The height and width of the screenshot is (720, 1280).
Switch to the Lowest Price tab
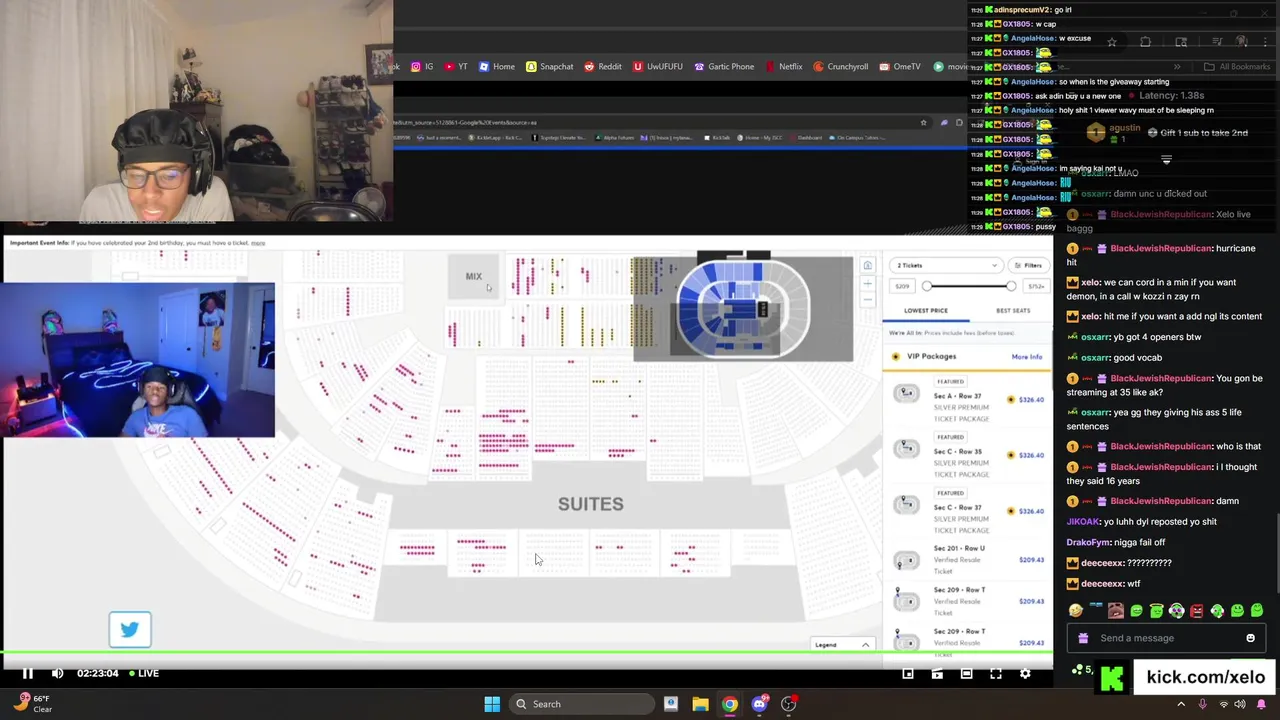coord(926,311)
